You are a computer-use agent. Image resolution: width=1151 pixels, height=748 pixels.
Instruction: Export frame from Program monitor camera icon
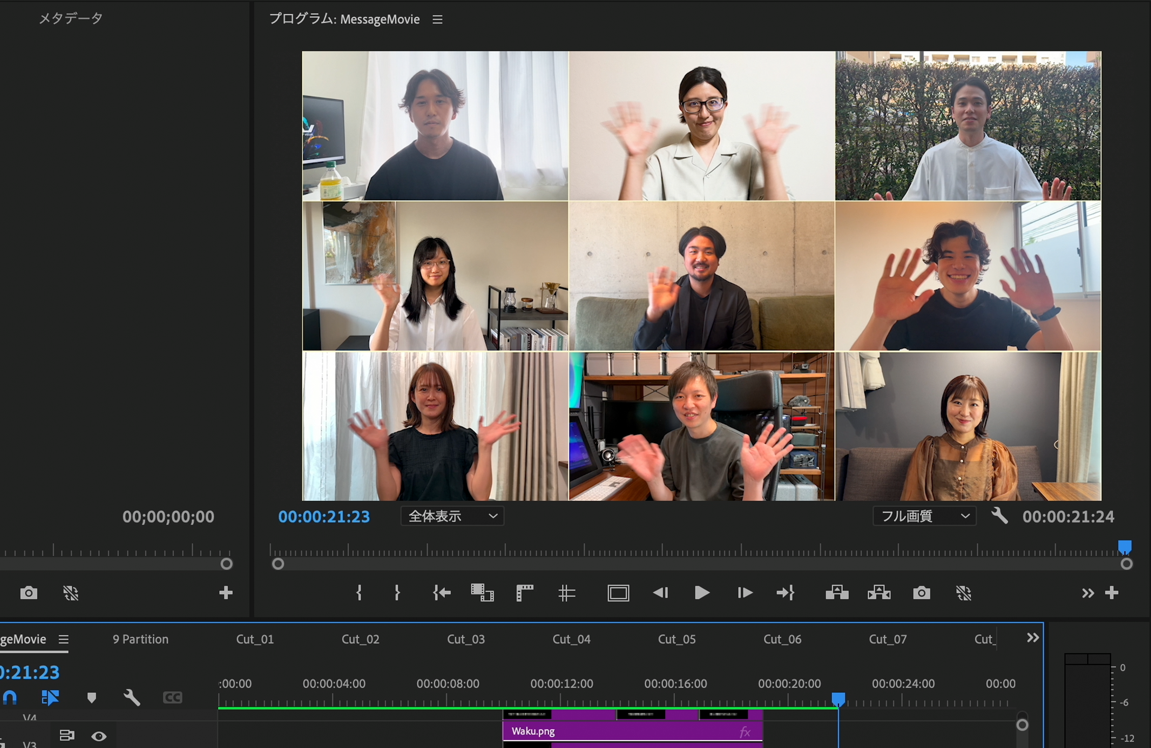click(921, 592)
